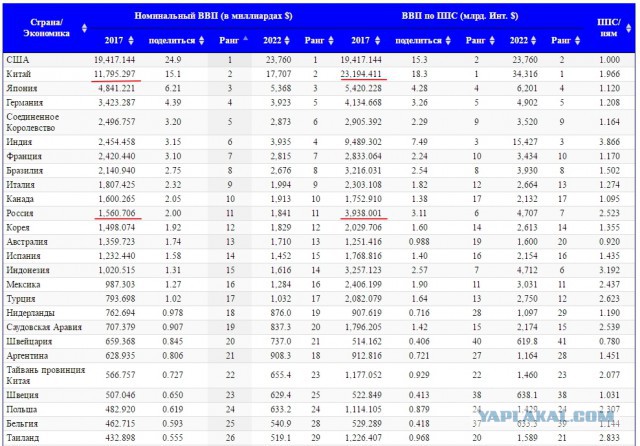Viewport: 640px width, 446px height.
Task: Click China's 2022 nominal value 17,707
Action: [x=279, y=74]
